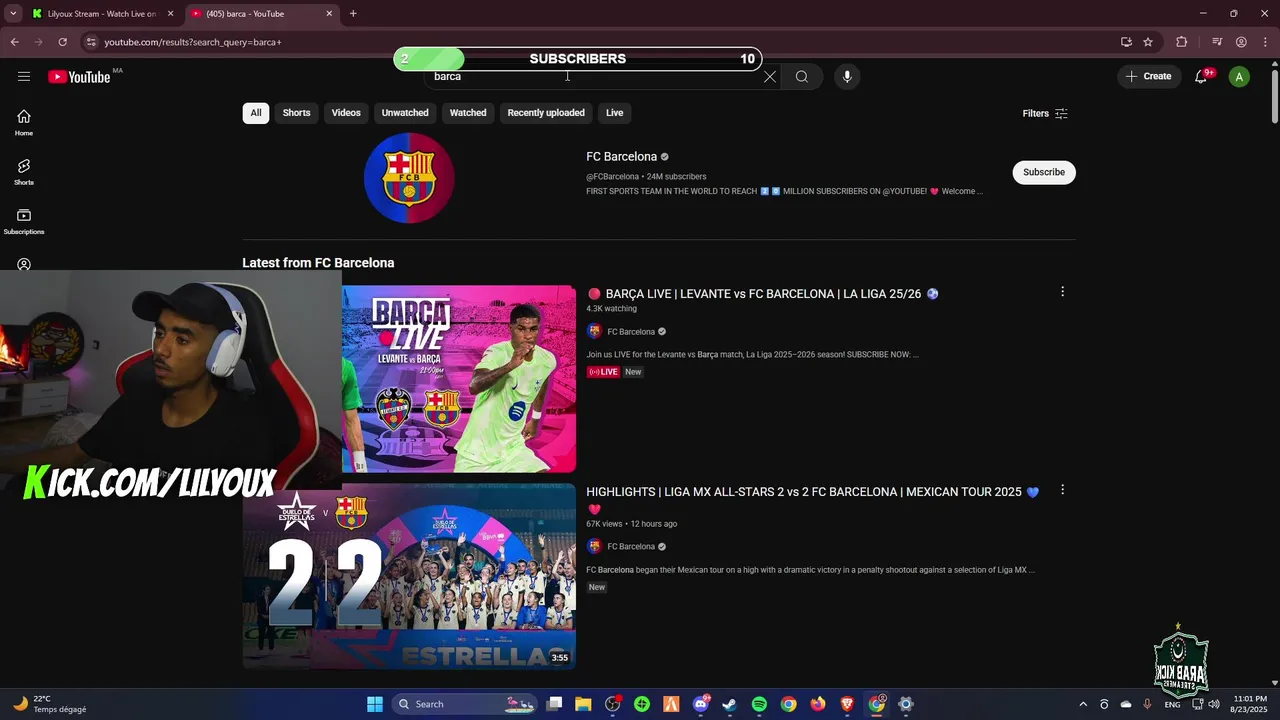
Task: Click FC Barcelona channel icon beside Barça Live video
Action: tap(594, 332)
